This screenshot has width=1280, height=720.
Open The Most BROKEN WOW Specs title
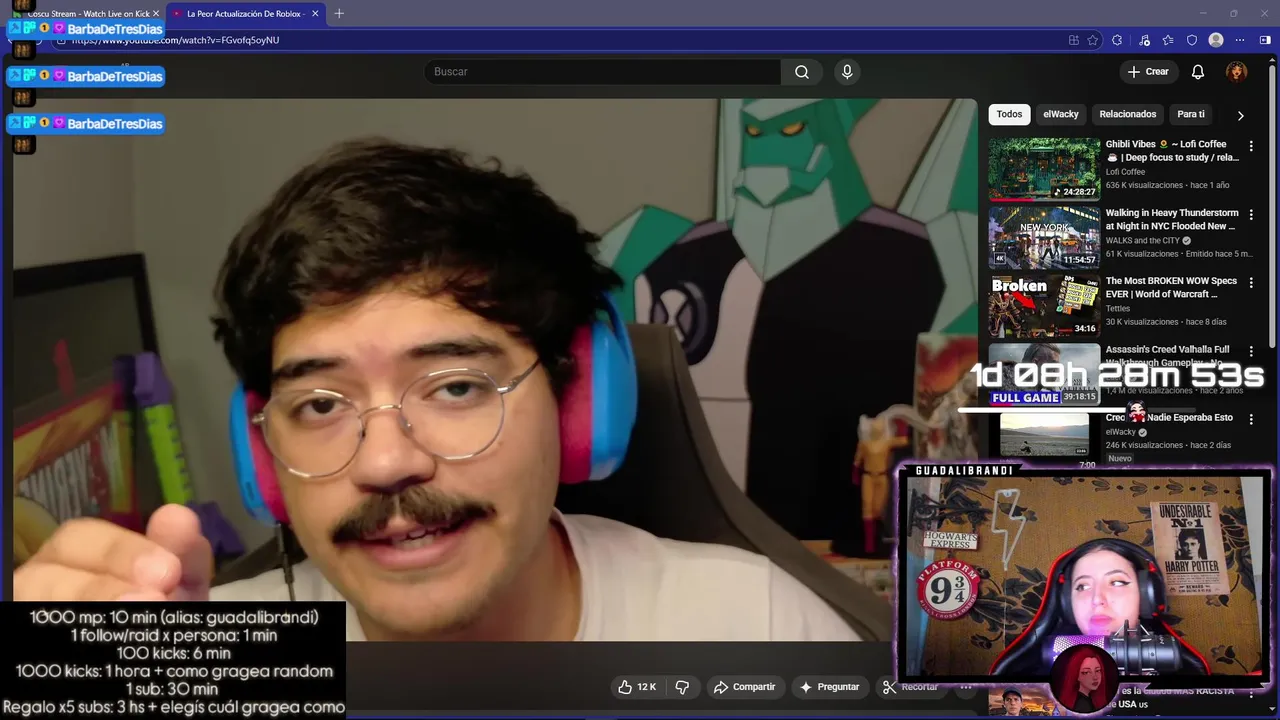click(x=1172, y=287)
